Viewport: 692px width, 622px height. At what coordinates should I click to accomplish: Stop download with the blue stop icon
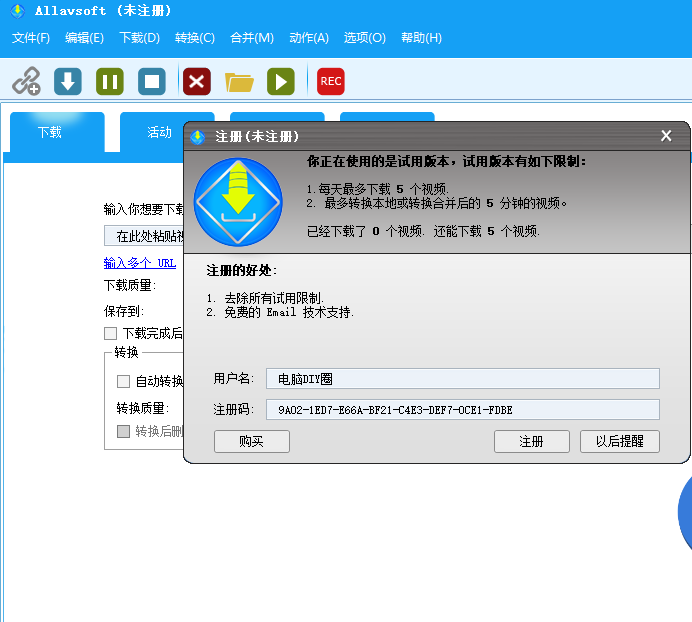[x=152, y=81]
